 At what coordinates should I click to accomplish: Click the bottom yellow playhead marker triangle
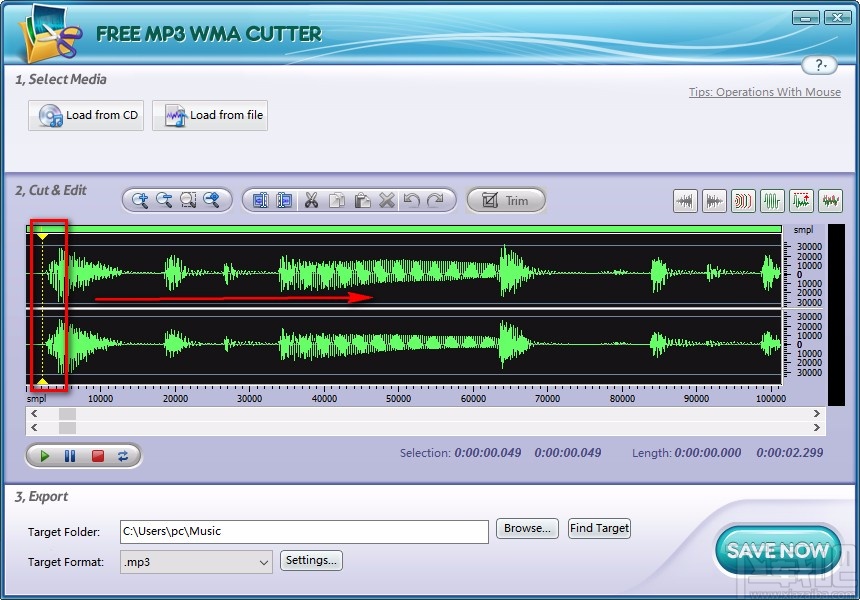[x=42, y=381]
